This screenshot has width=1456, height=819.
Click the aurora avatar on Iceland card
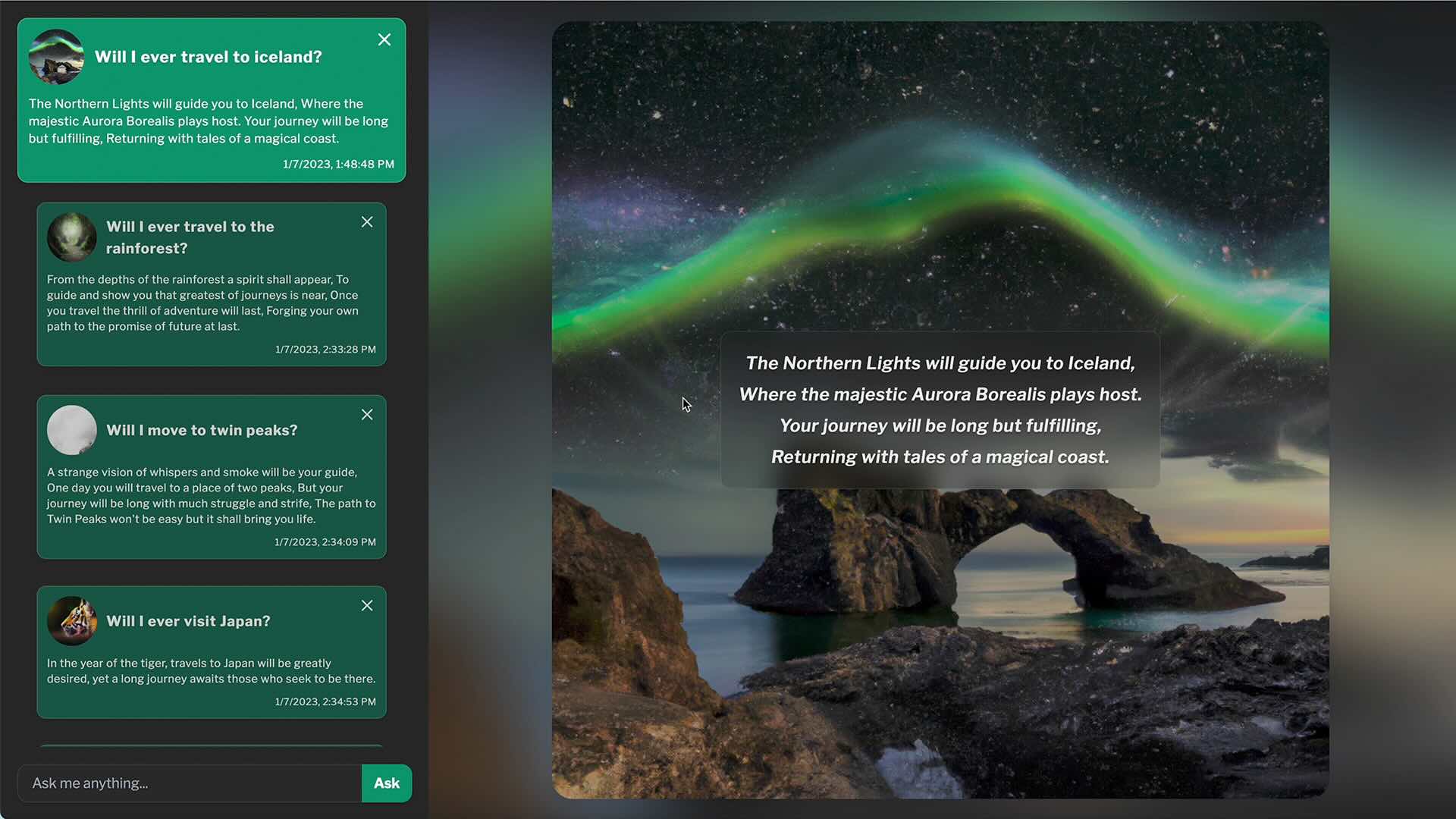click(56, 57)
